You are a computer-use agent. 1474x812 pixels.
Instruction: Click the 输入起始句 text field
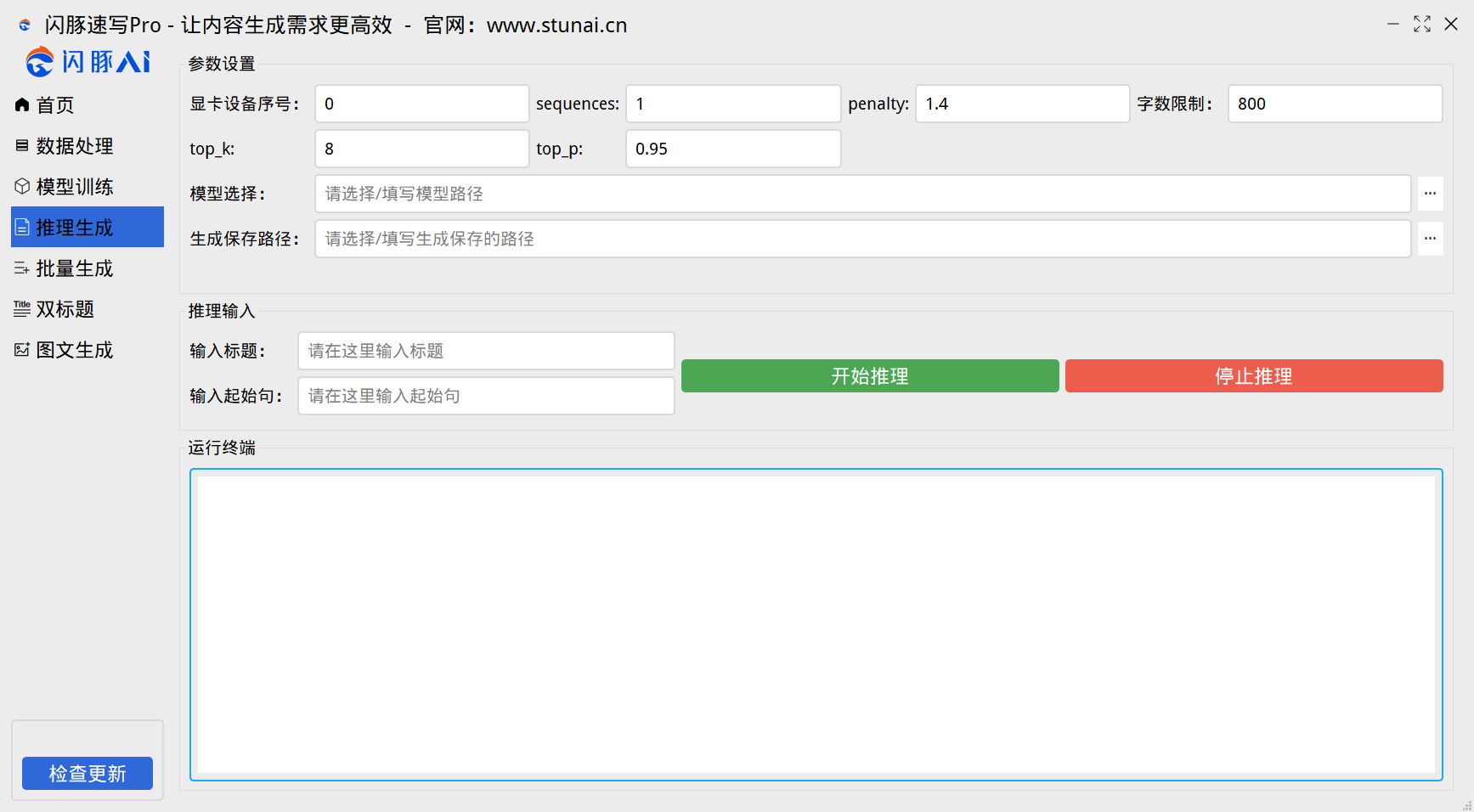tap(486, 396)
